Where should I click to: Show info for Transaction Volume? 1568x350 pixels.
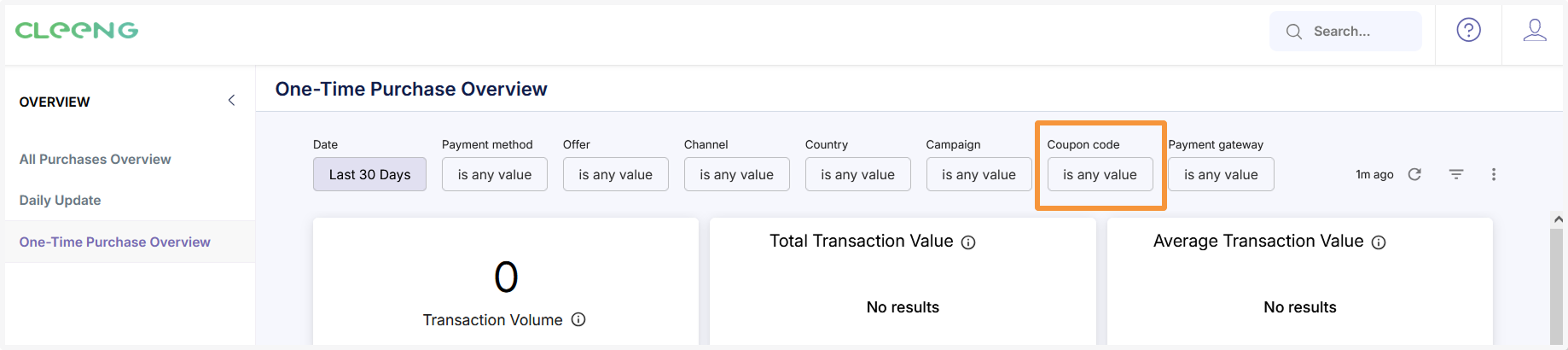[x=578, y=319]
